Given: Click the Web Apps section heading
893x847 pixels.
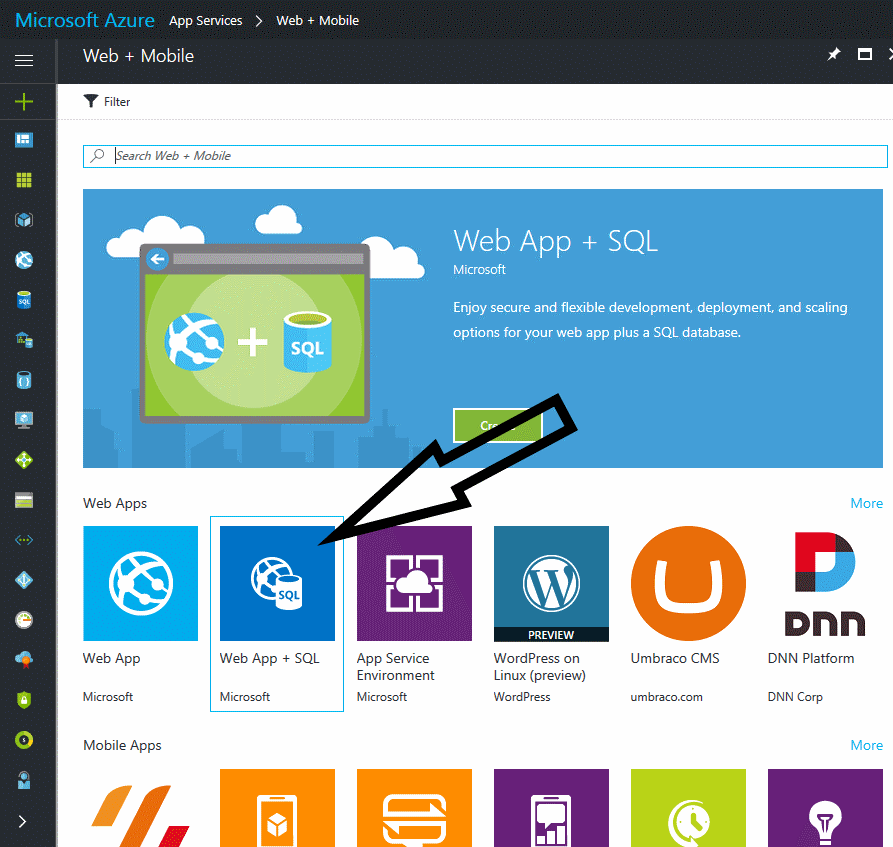Looking at the screenshot, I should coord(115,504).
